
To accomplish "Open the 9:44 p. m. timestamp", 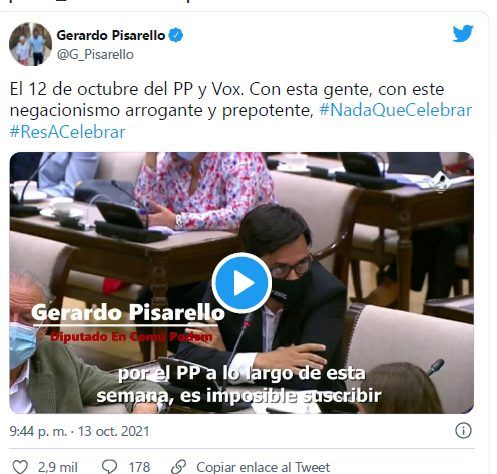I will pos(38,431).
